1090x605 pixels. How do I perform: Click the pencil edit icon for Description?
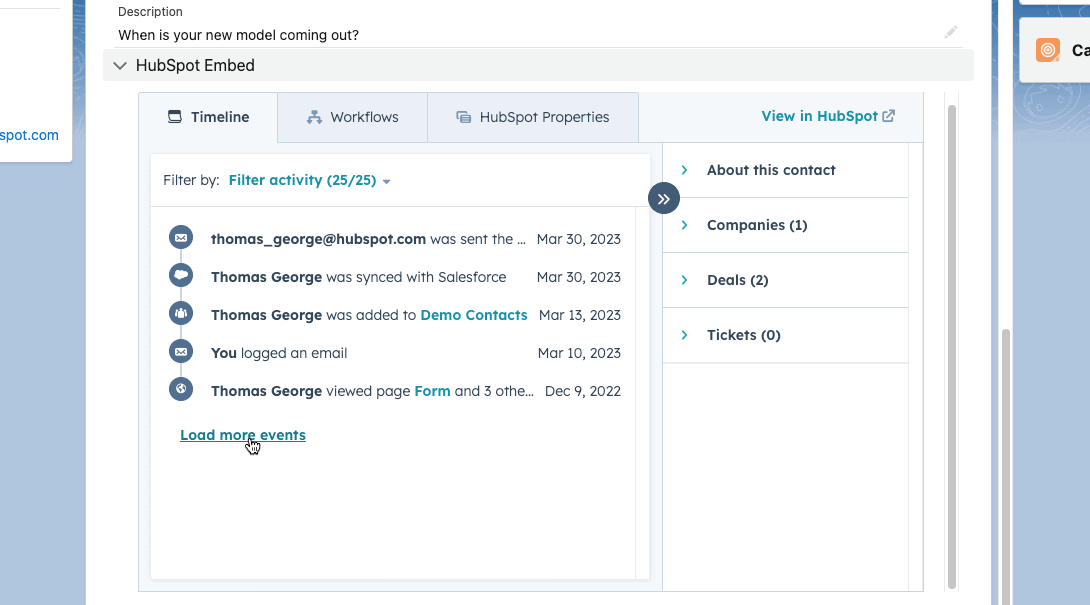[x=951, y=32]
